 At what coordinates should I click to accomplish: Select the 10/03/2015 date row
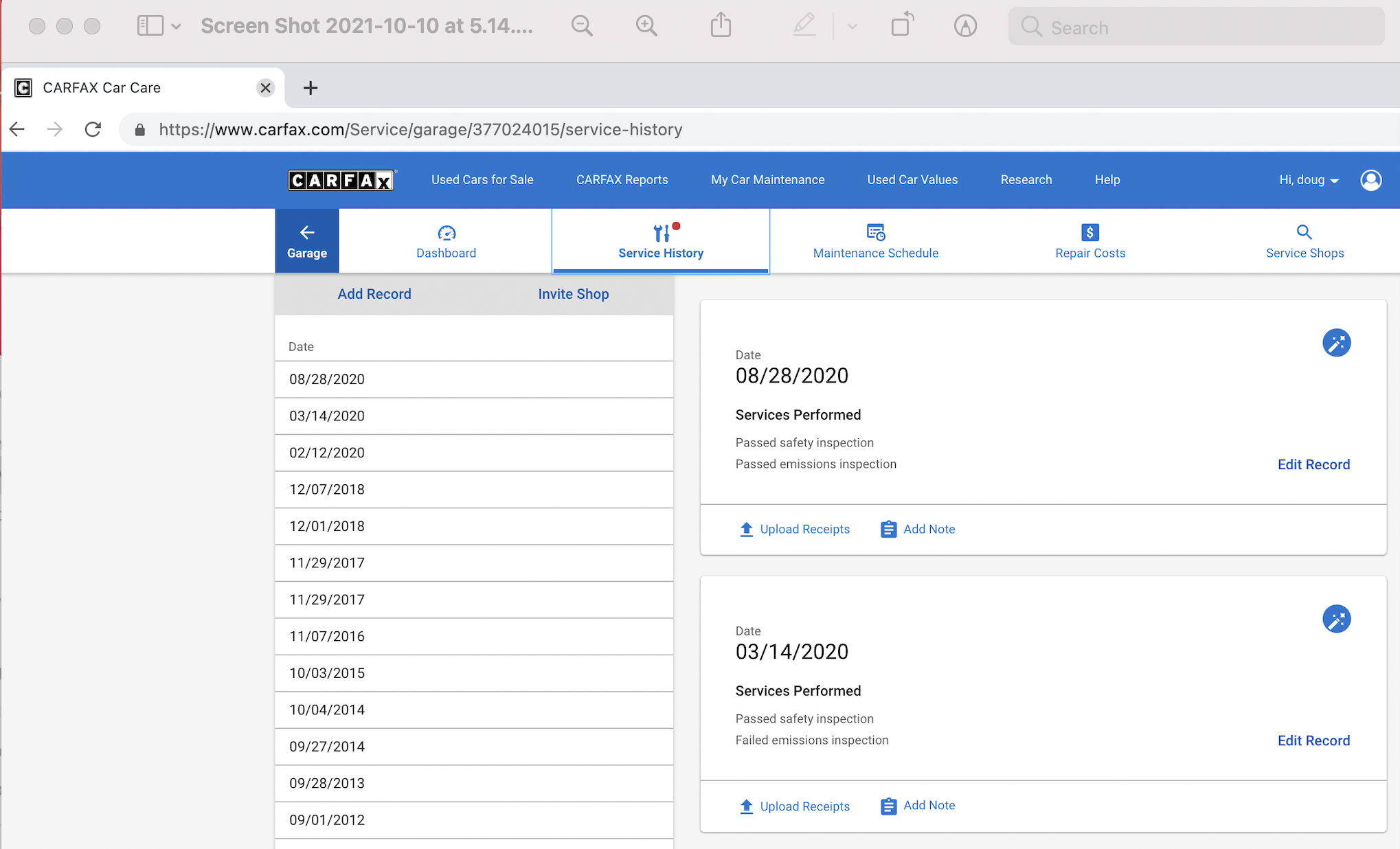(474, 673)
